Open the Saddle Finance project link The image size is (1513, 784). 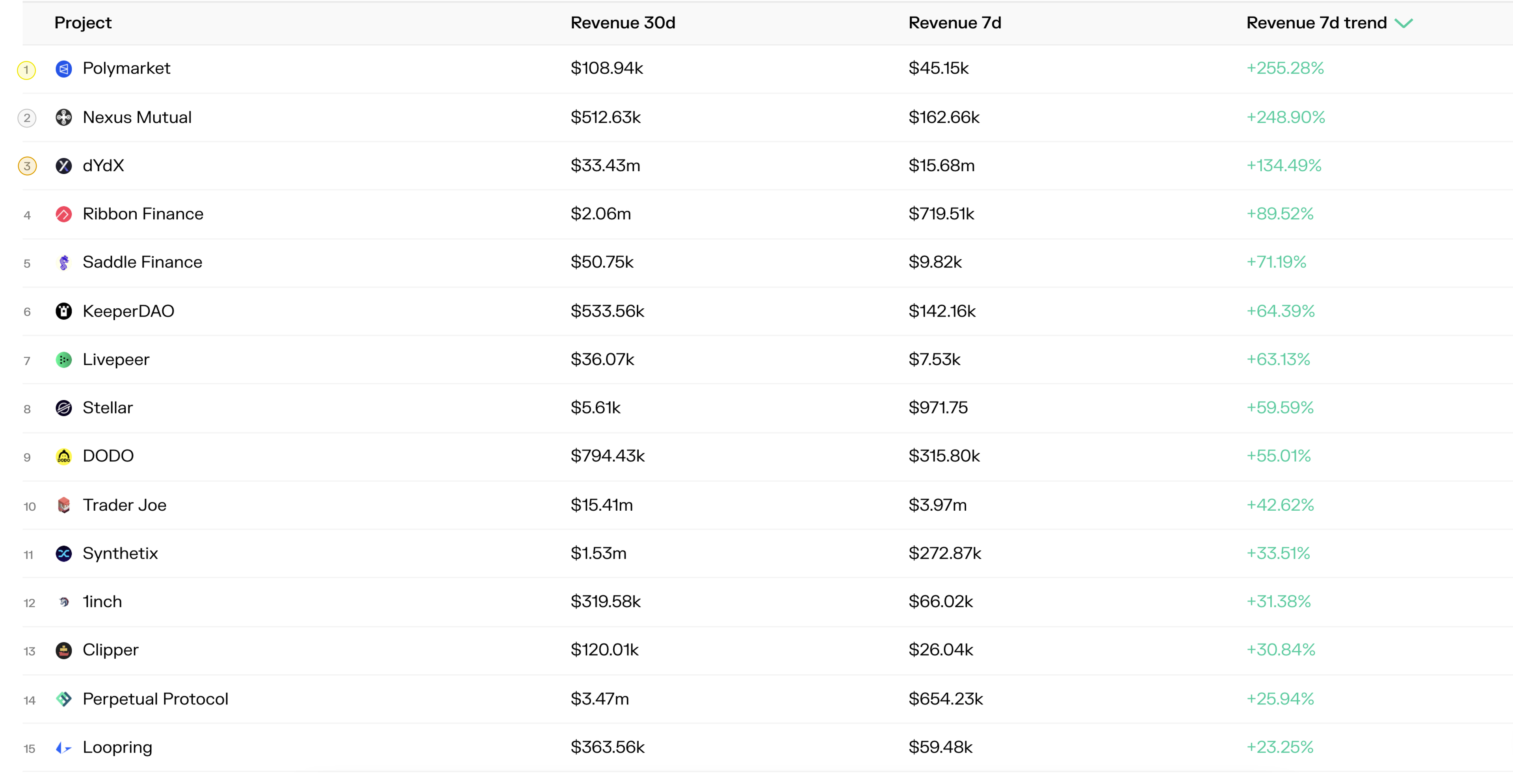click(142, 262)
